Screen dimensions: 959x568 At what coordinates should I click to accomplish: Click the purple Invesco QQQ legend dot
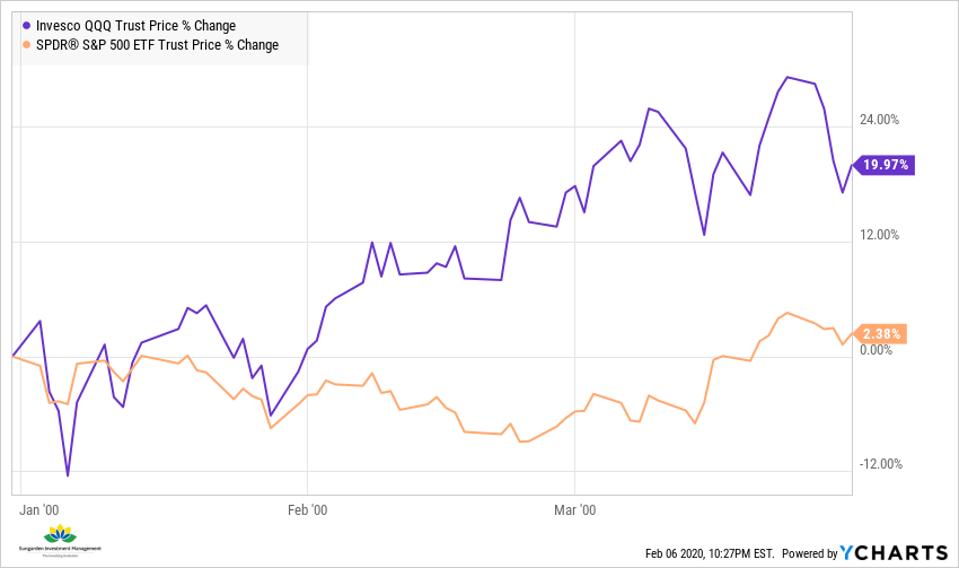point(26,26)
